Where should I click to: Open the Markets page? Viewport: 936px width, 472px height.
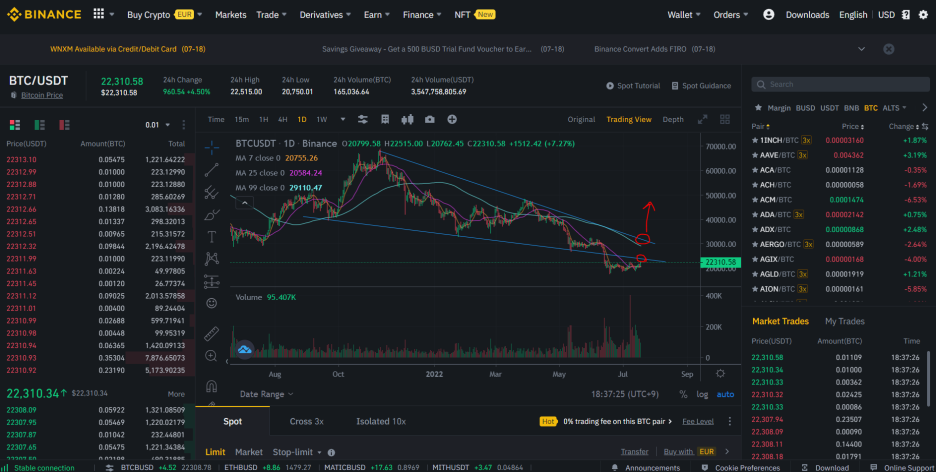[x=230, y=14]
